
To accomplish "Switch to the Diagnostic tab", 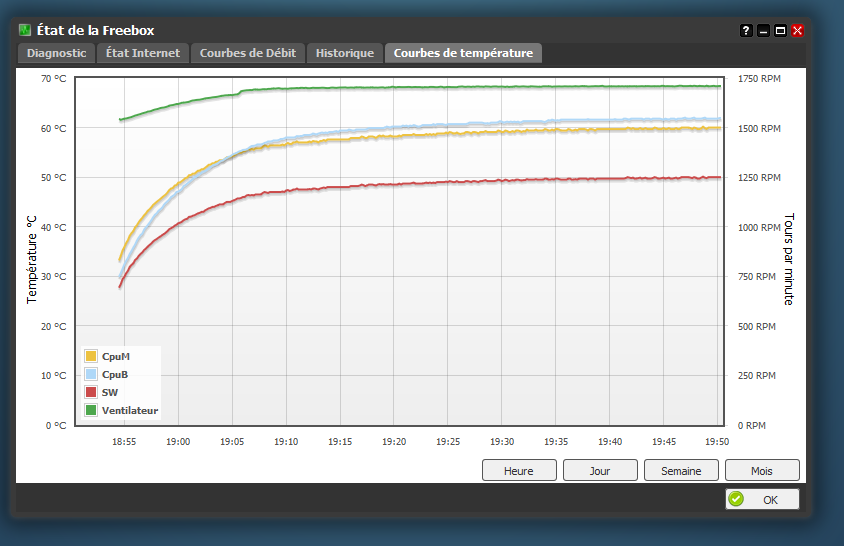I will click(x=56, y=53).
